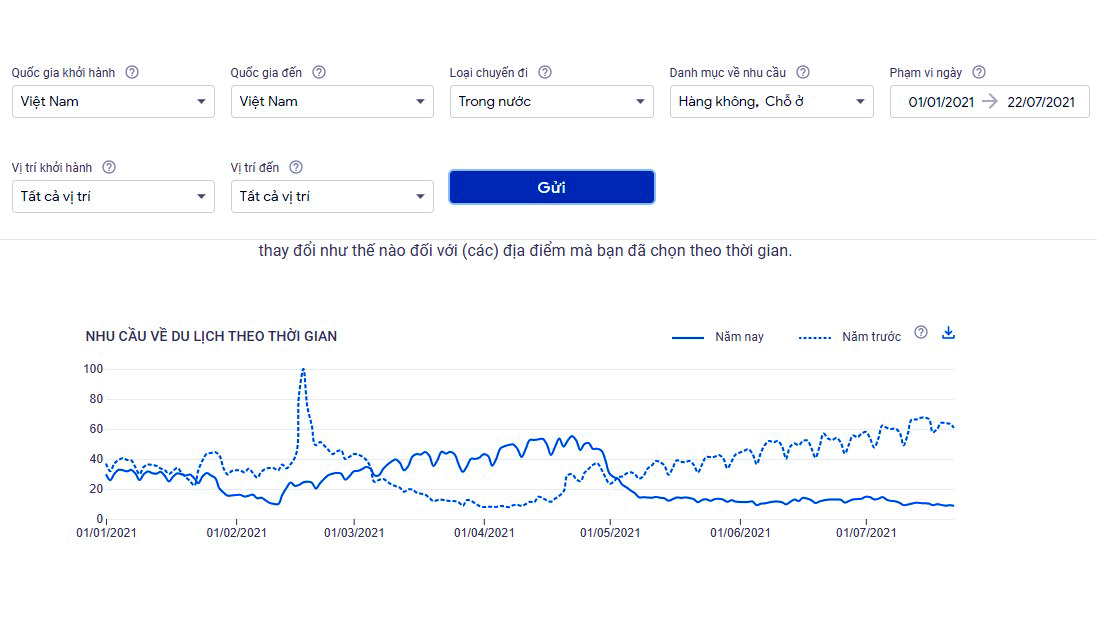
Task: Expand the Quốc gia đến dropdown
Action: pyautogui.click(x=332, y=101)
